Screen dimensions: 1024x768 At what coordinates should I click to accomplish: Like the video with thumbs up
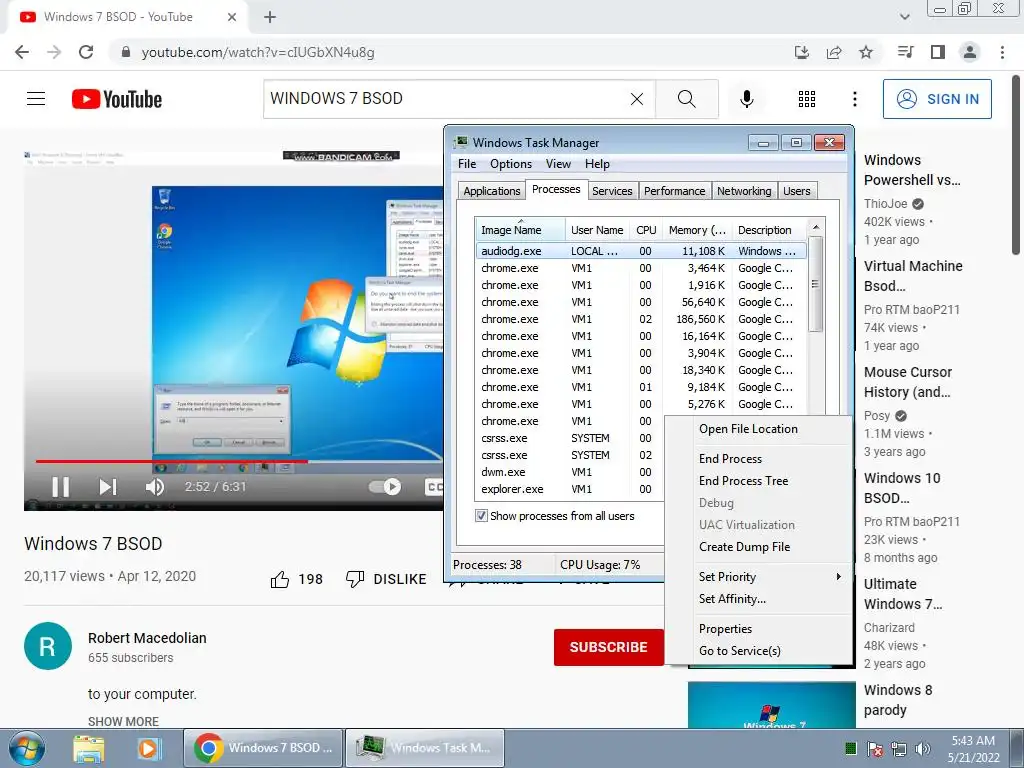click(280, 579)
